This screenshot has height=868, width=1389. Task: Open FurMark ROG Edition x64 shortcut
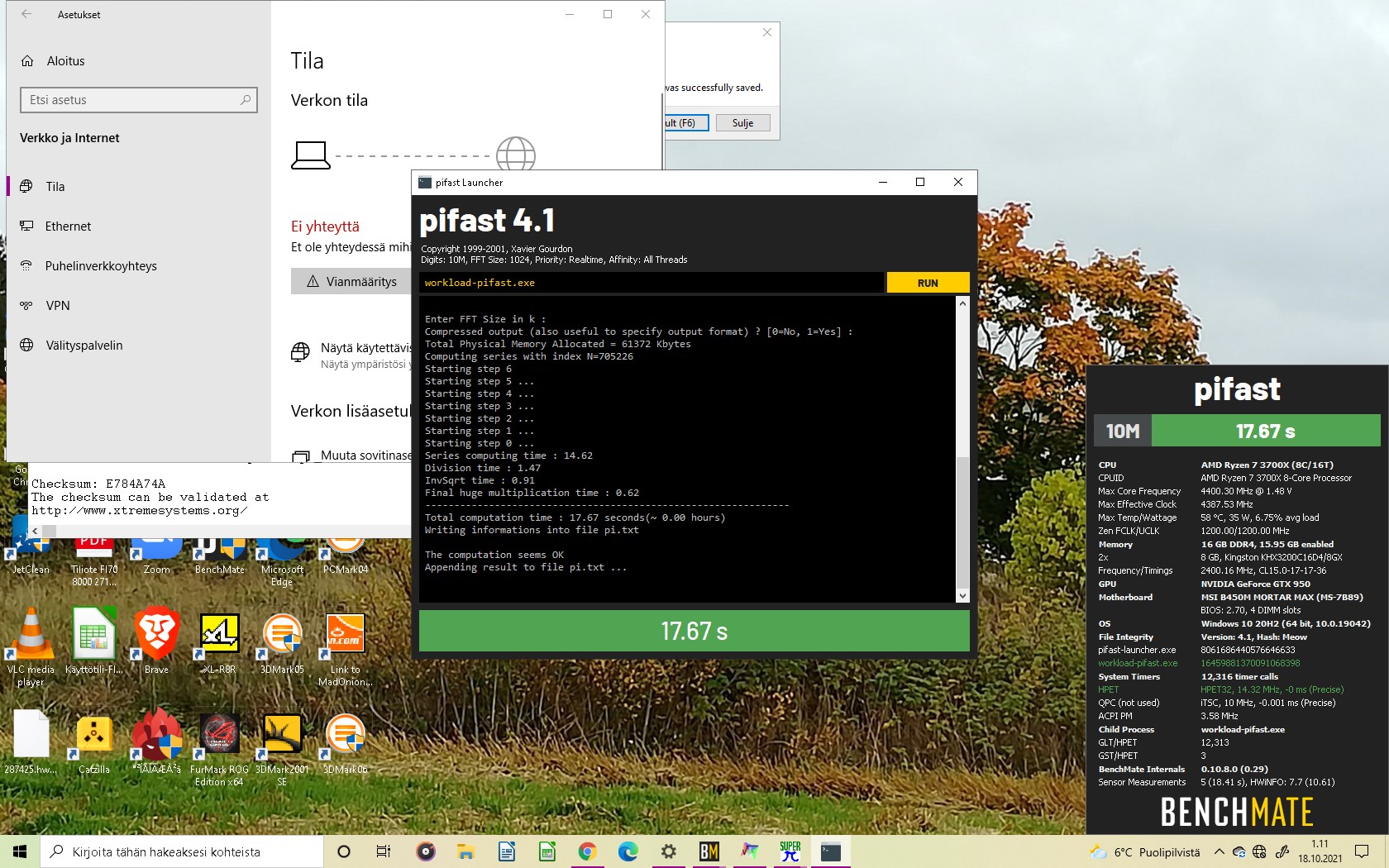pyautogui.click(x=219, y=748)
